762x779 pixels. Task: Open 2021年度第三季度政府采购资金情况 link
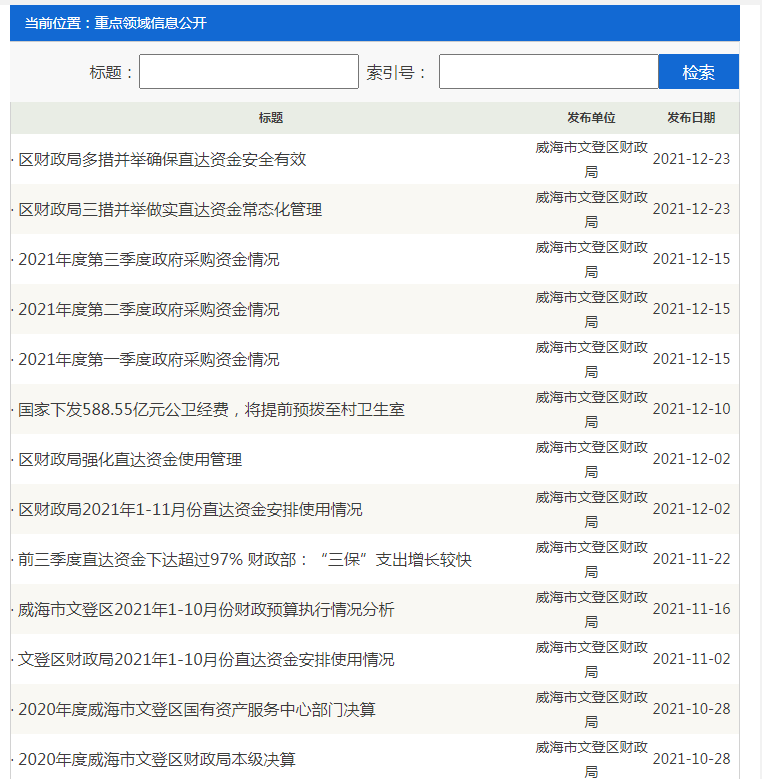(x=149, y=260)
